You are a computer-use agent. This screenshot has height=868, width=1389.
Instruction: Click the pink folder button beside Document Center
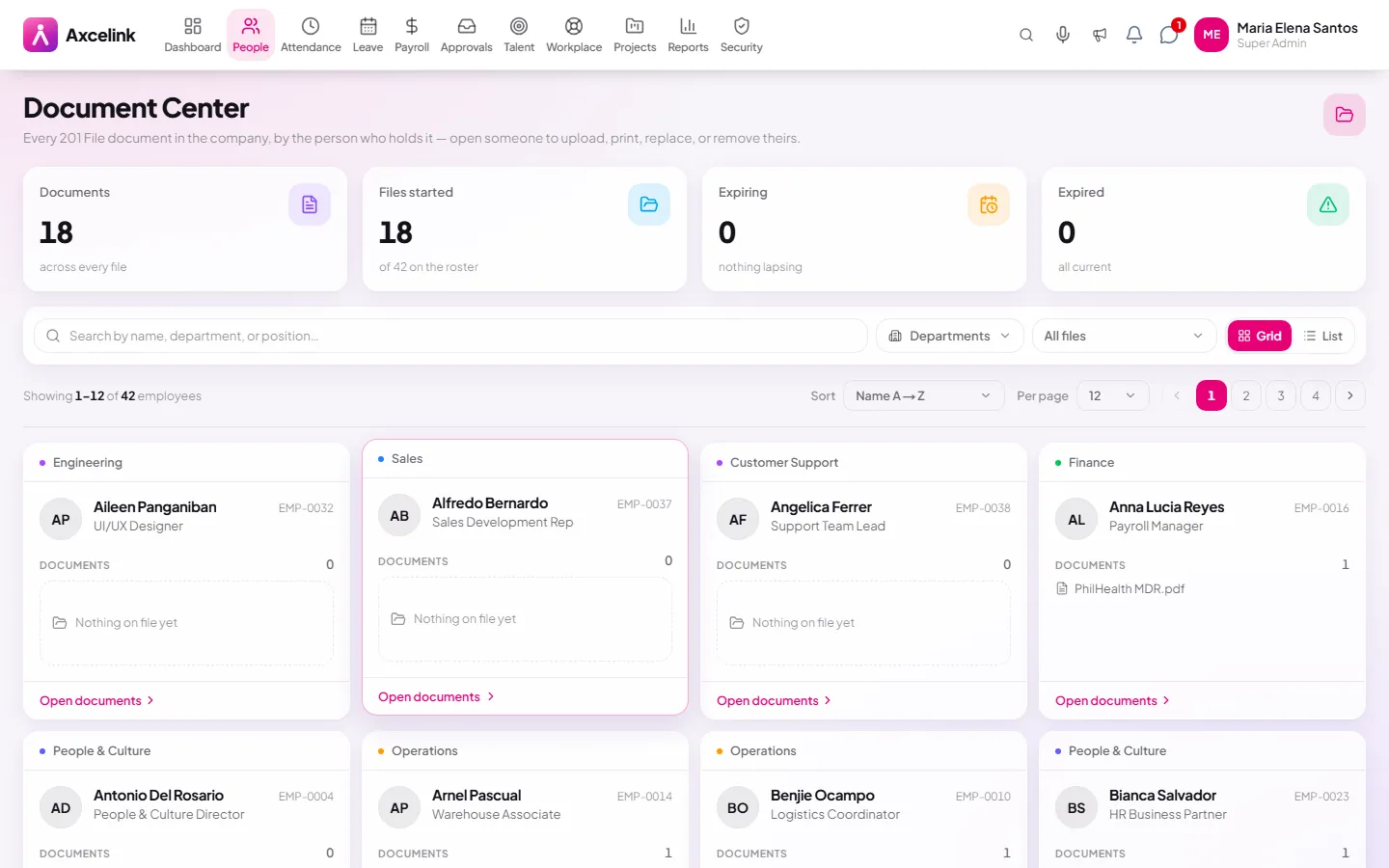[x=1345, y=115]
